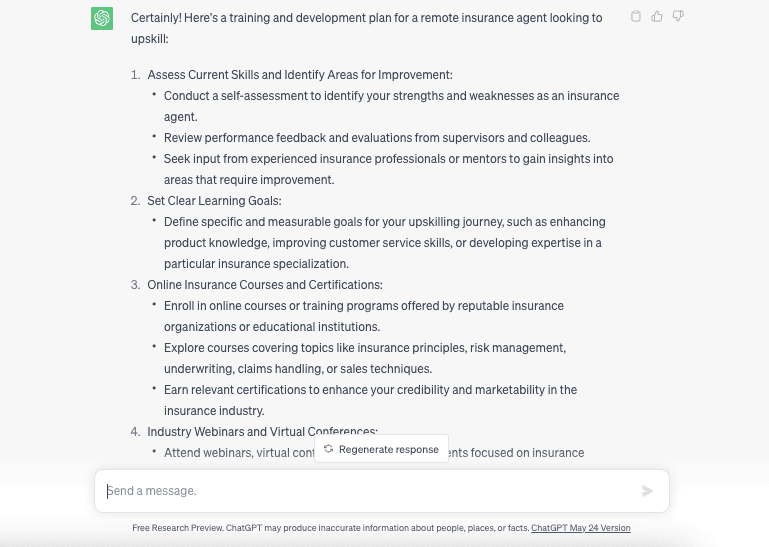Click the 'Certainly! Here's a training' intro text
This screenshot has height=547, width=769.
pos(366,28)
